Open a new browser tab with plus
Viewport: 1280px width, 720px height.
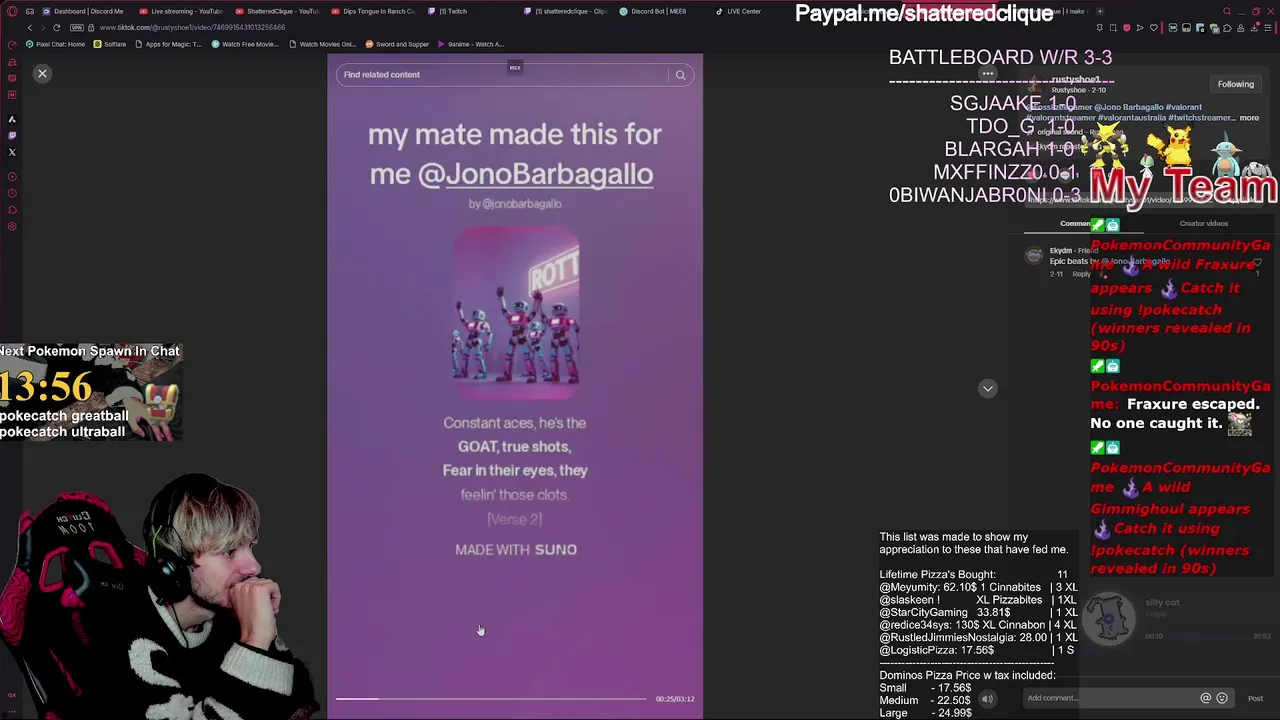[1100, 11]
